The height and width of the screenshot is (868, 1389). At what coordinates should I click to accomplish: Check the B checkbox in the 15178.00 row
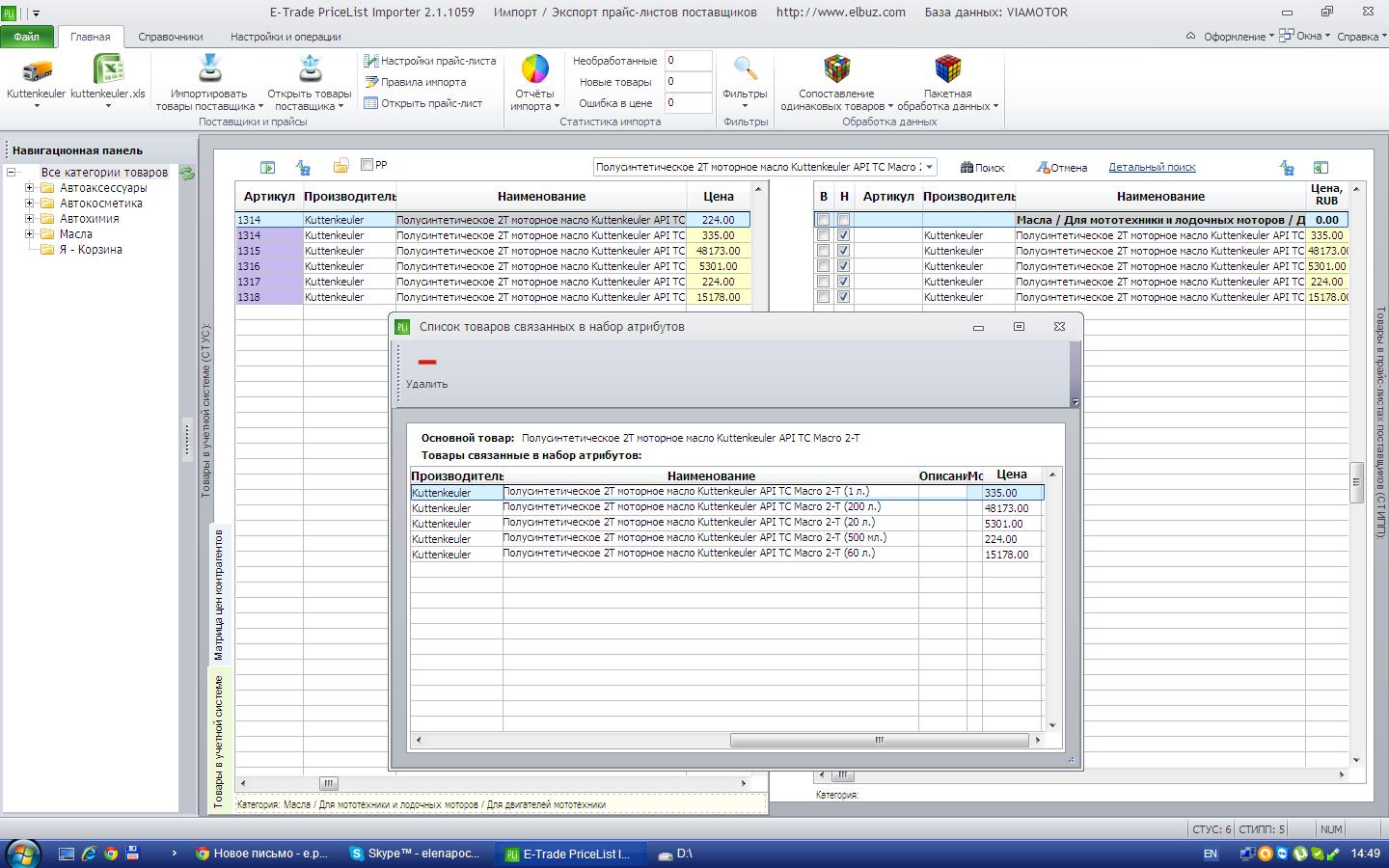[823, 297]
